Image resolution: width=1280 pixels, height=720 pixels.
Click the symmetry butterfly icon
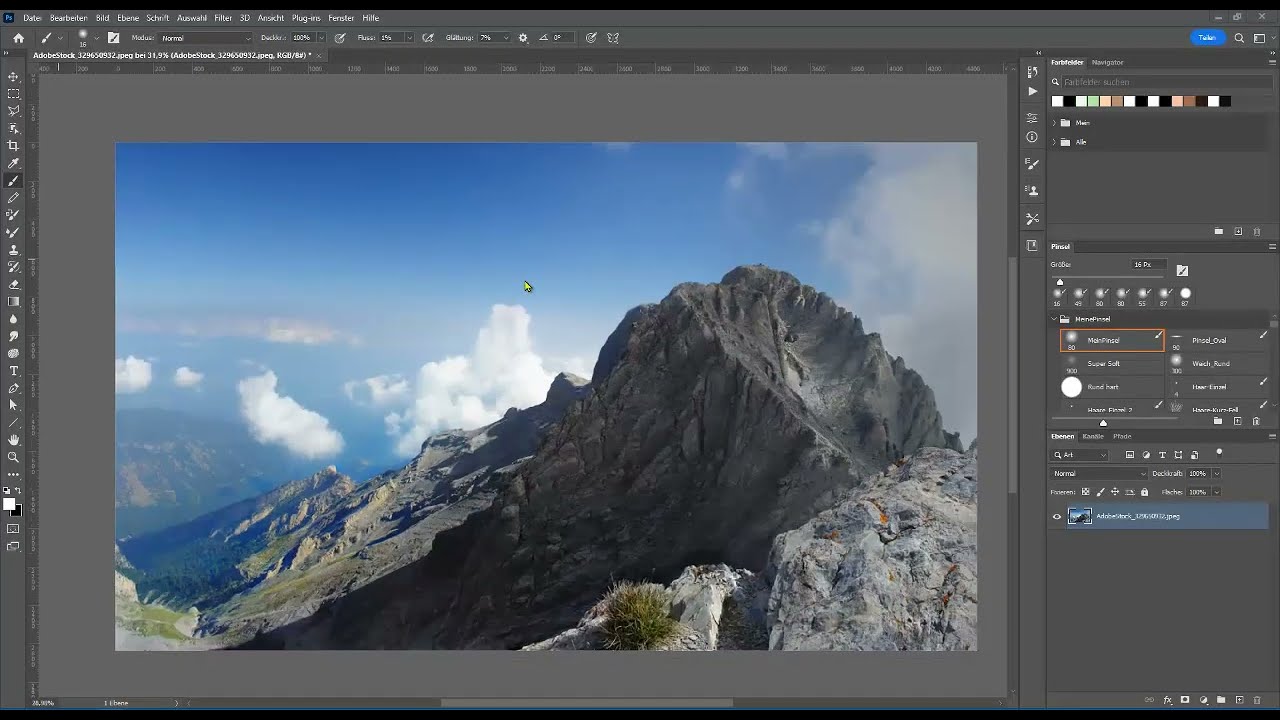pyautogui.click(x=613, y=38)
